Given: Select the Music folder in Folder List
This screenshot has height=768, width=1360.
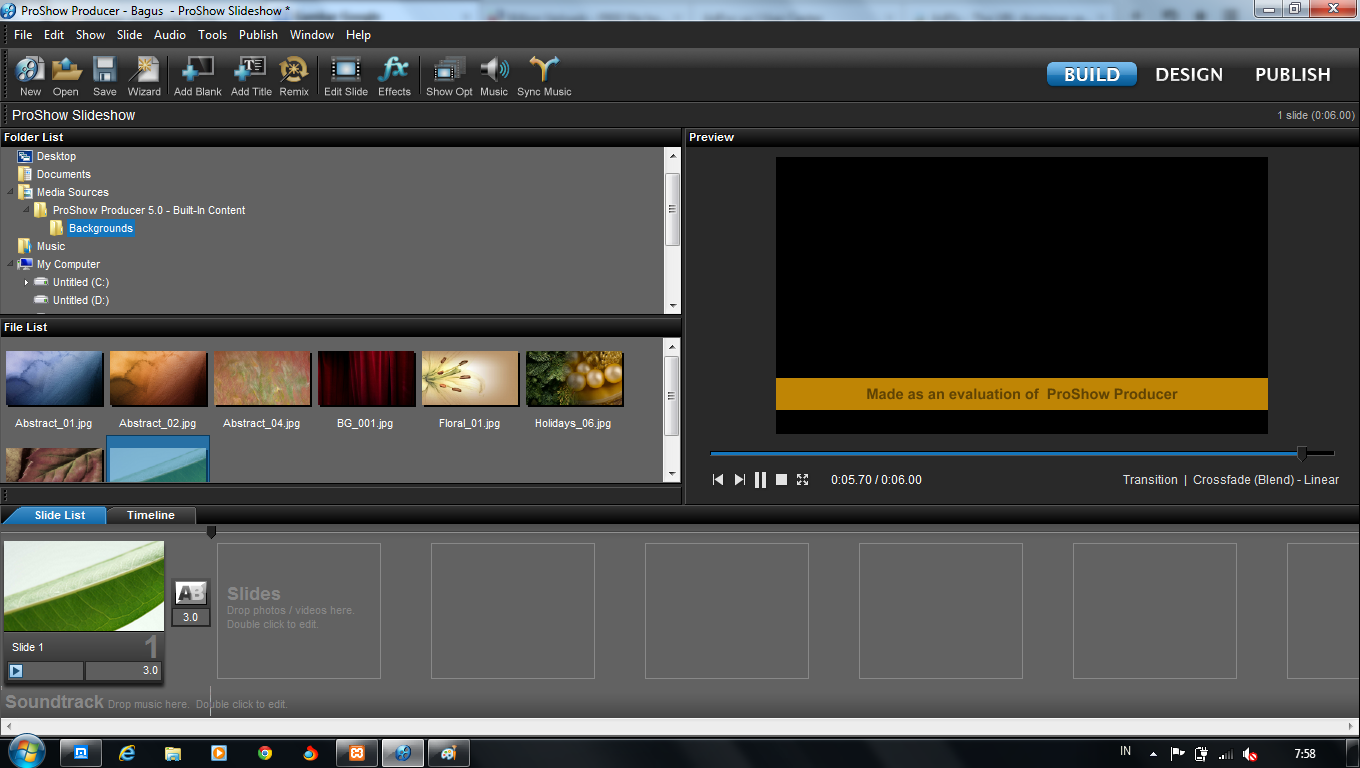Looking at the screenshot, I should click(50, 246).
